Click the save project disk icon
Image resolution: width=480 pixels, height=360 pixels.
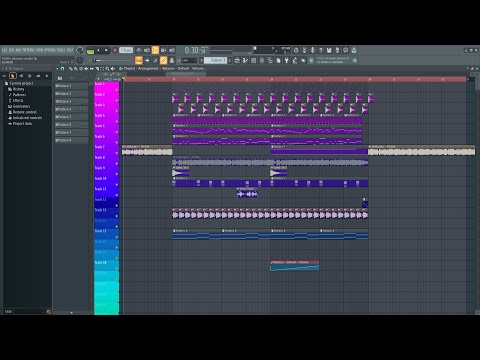click(329, 50)
